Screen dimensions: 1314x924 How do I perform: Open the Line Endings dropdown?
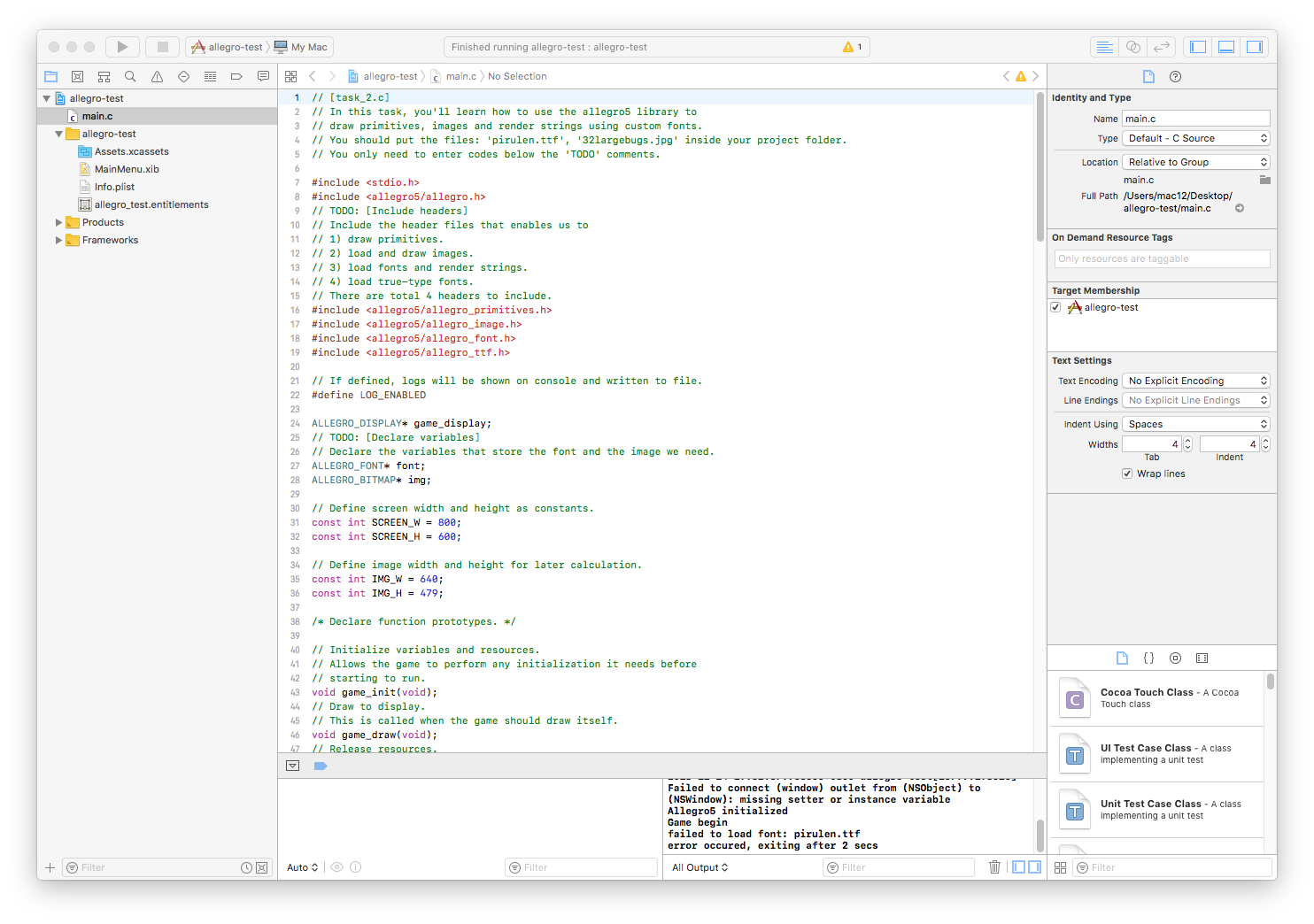(1195, 400)
